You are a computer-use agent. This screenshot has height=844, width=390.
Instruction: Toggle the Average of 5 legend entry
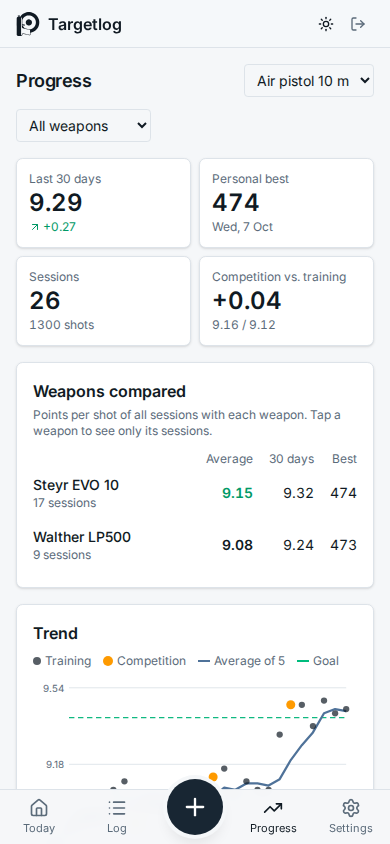[242, 660]
